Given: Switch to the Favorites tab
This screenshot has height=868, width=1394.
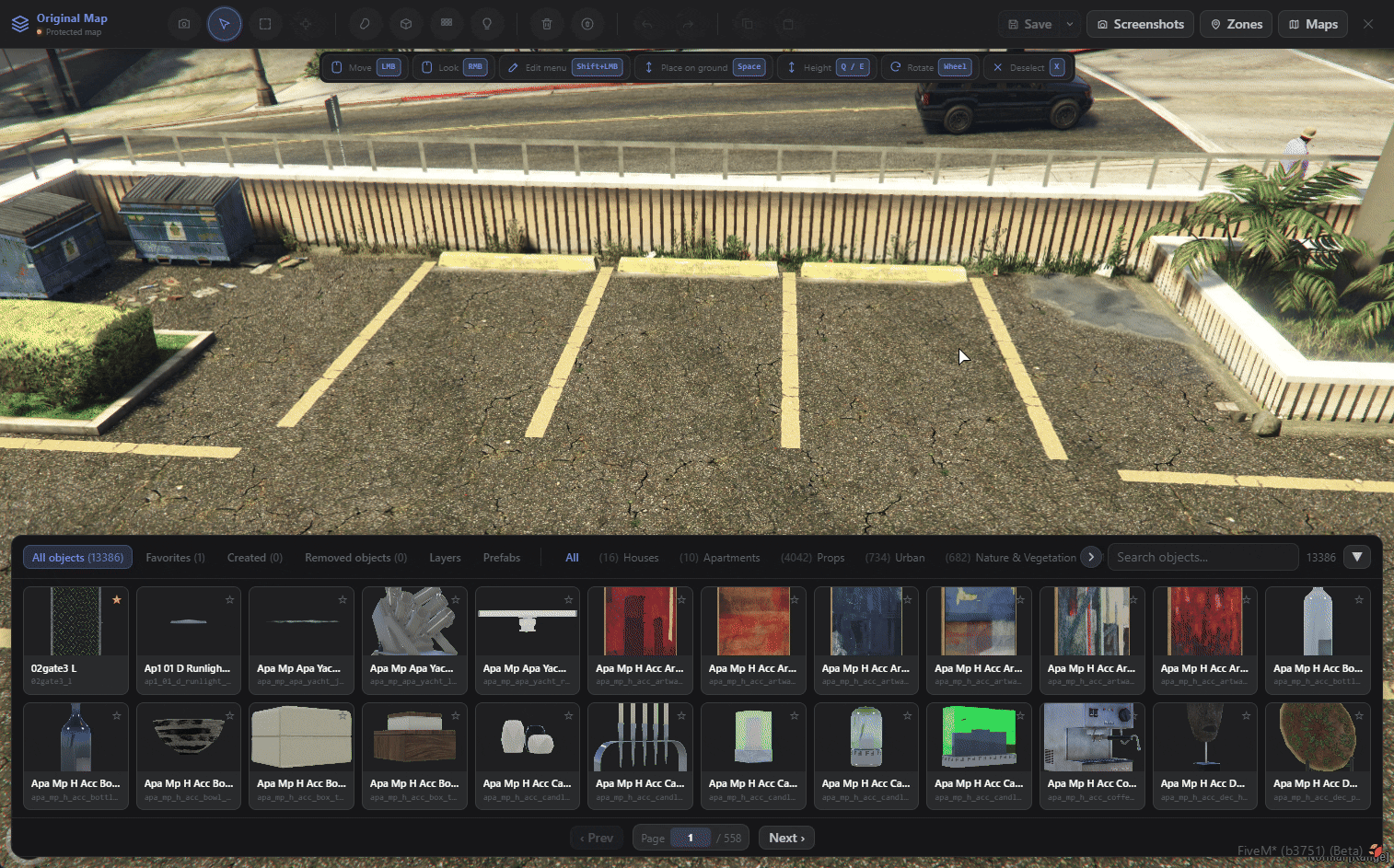Looking at the screenshot, I should [176, 558].
